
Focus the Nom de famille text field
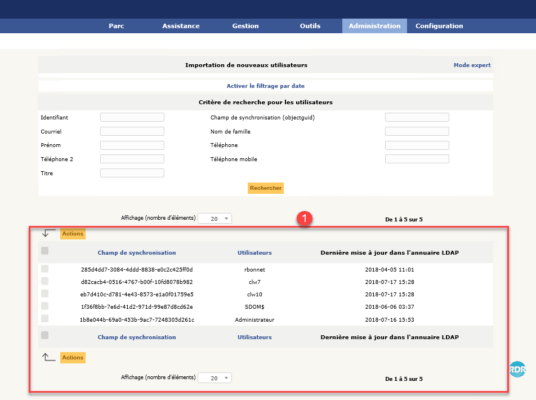pos(417,131)
